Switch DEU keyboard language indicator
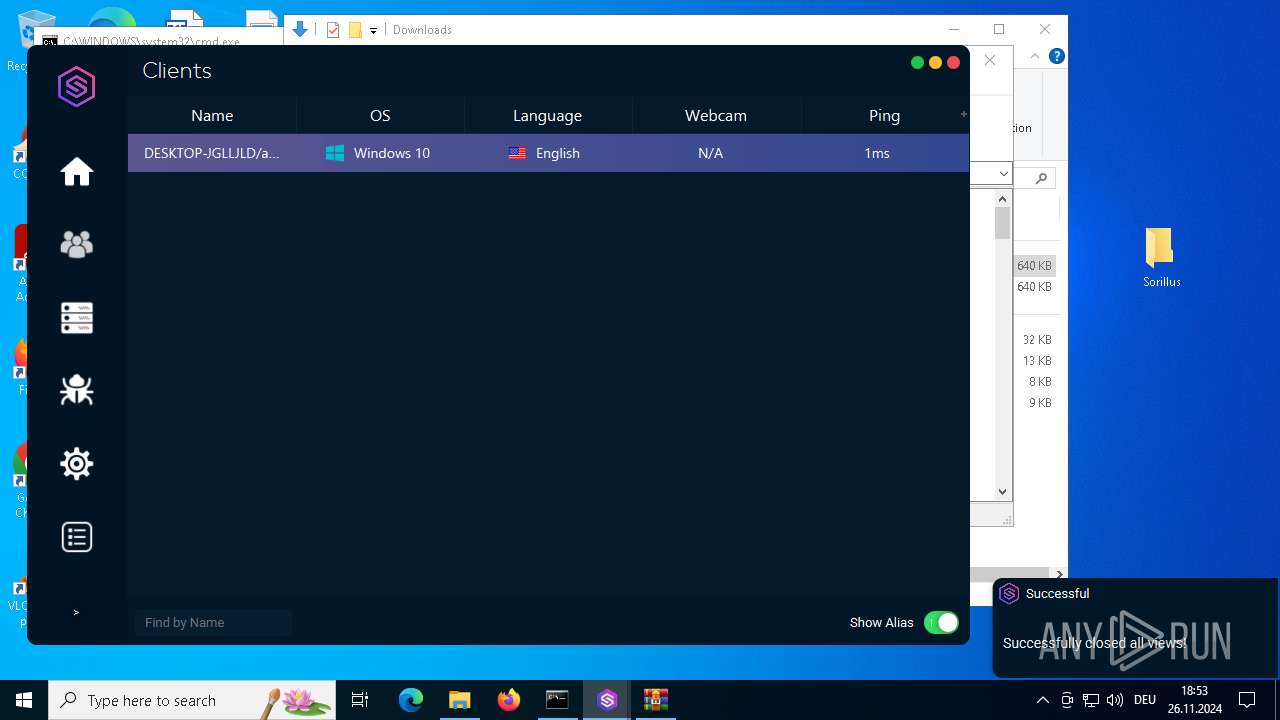Image resolution: width=1280 pixels, height=720 pixels. pos(1145,700)
